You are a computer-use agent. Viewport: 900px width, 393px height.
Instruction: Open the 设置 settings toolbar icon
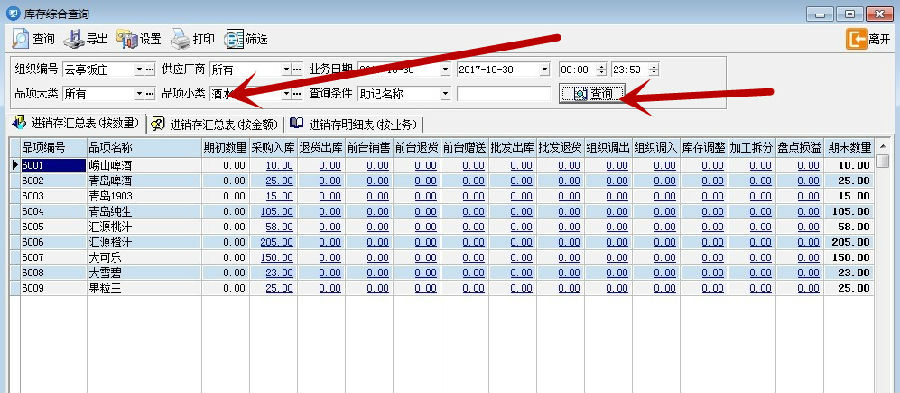click(127, 39)
